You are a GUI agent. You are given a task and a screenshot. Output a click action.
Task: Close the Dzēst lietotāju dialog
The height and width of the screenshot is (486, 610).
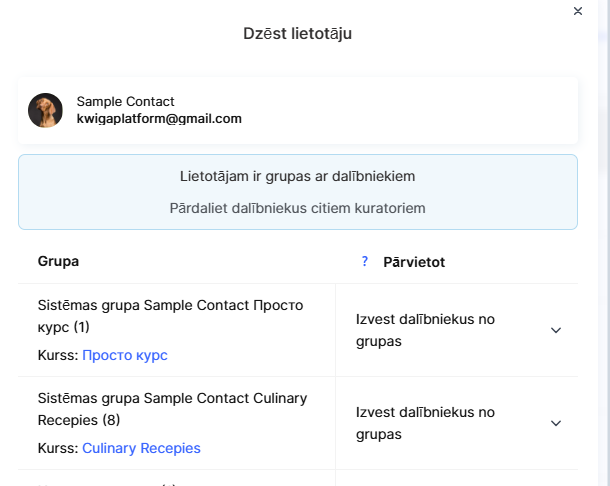[x=578, y=11]
